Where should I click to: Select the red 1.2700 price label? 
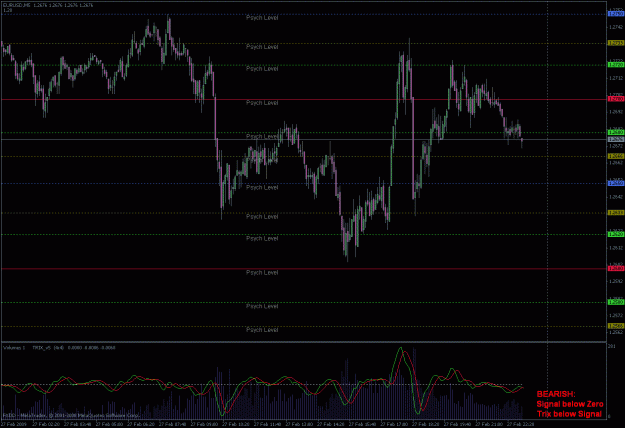coord(616,99)
